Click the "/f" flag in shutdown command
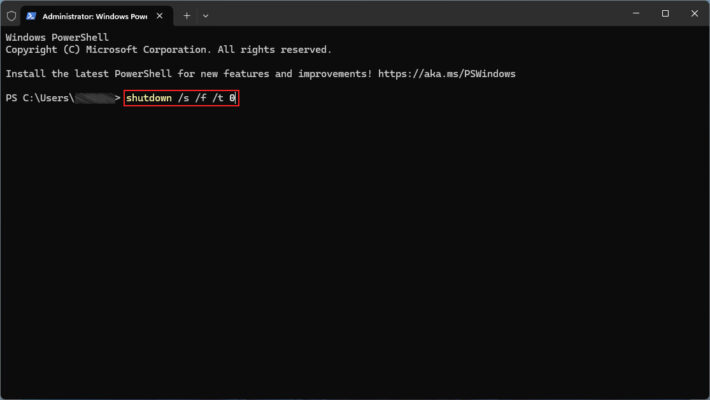This screenshot has width=710, height=400. coord(200,98)
